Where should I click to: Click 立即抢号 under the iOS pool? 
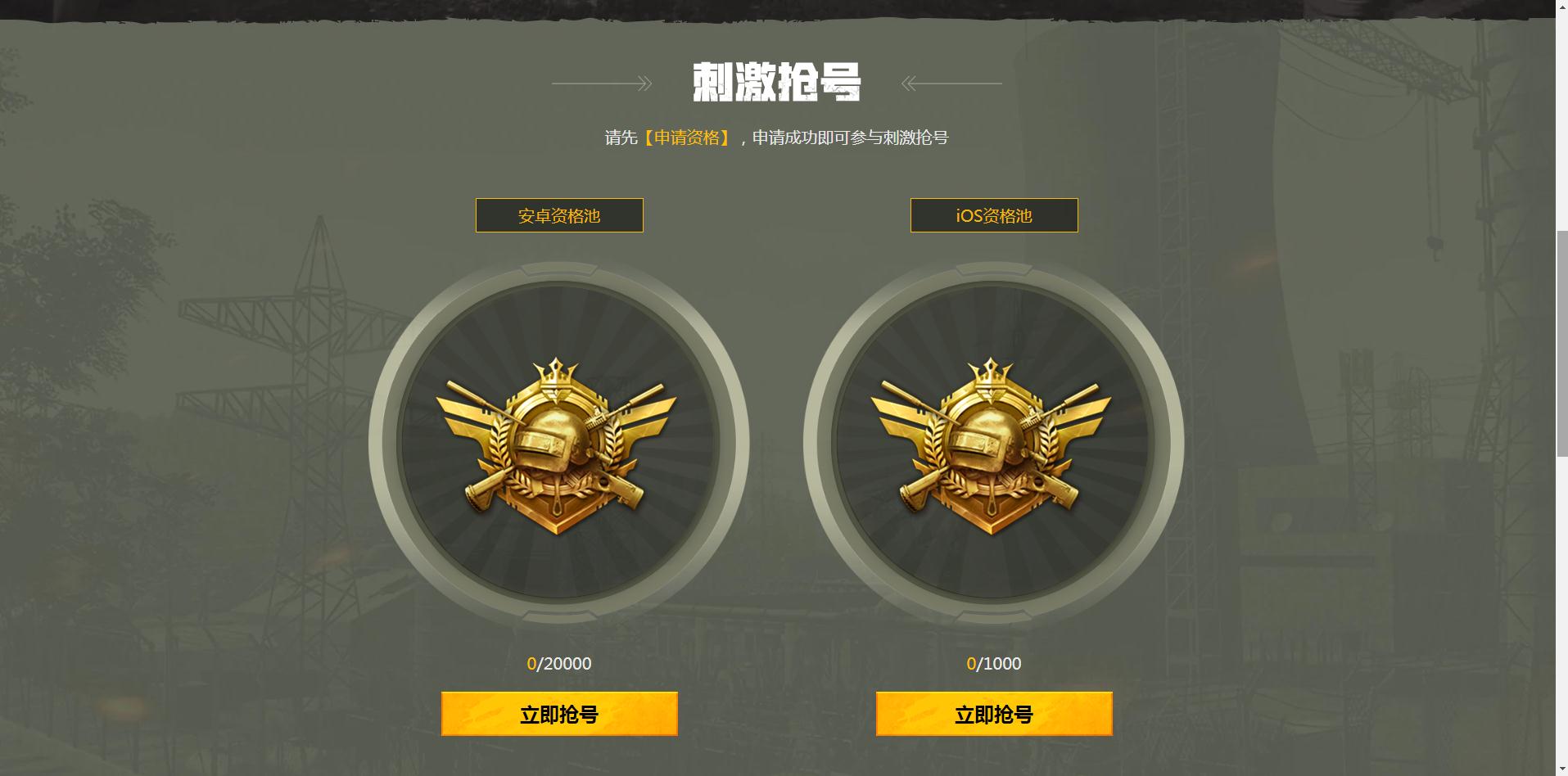pos(994,714)
